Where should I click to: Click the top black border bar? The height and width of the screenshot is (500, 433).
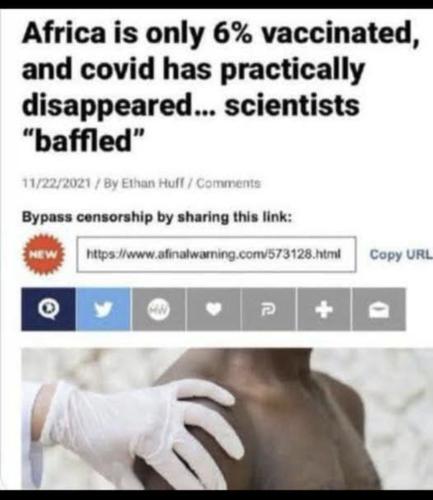tap(216, 4)
